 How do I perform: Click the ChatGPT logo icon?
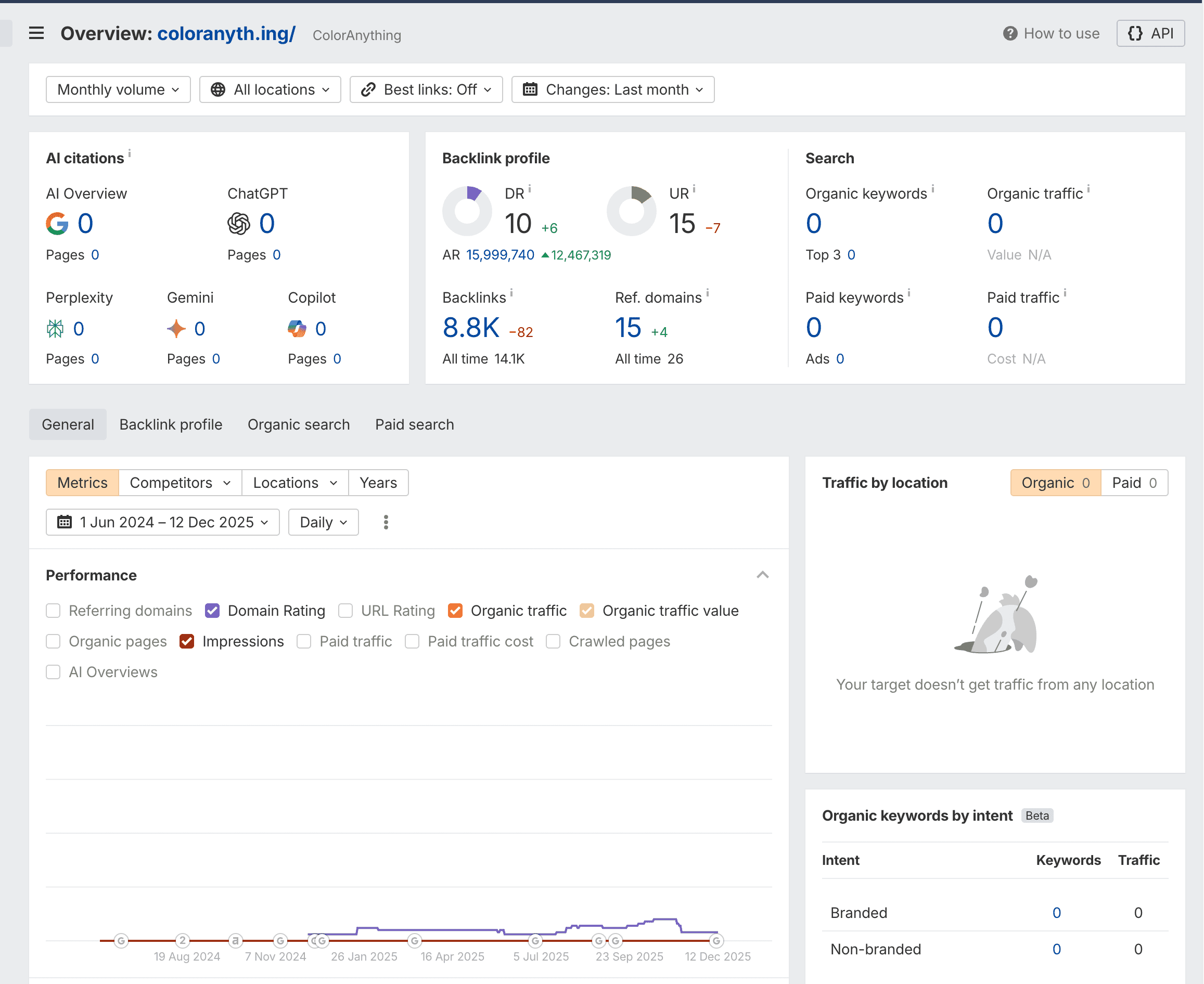click(x=239, y=224)
